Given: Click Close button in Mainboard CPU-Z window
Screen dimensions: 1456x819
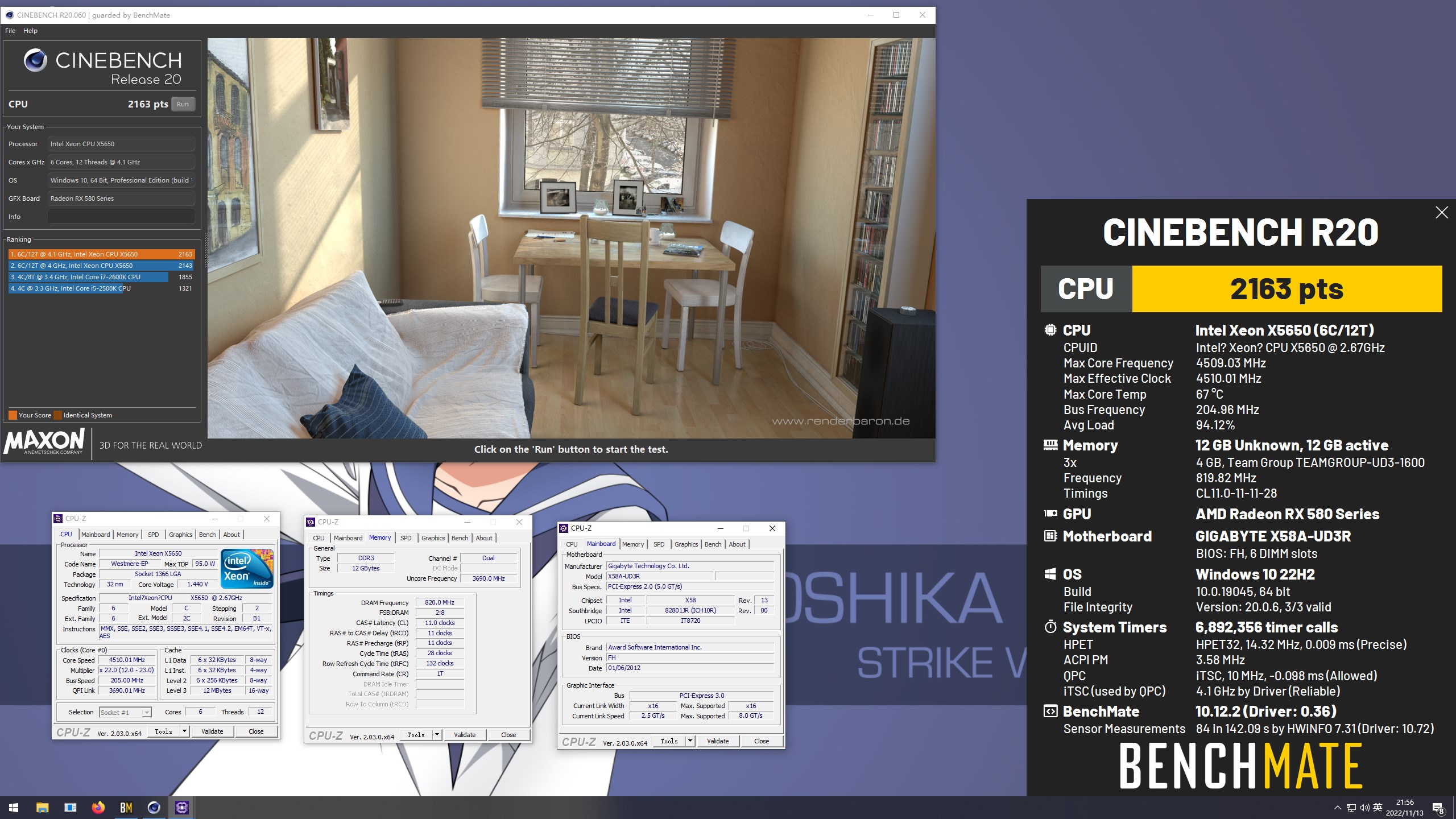Looking at the screenshot, I should click(762, 741).
